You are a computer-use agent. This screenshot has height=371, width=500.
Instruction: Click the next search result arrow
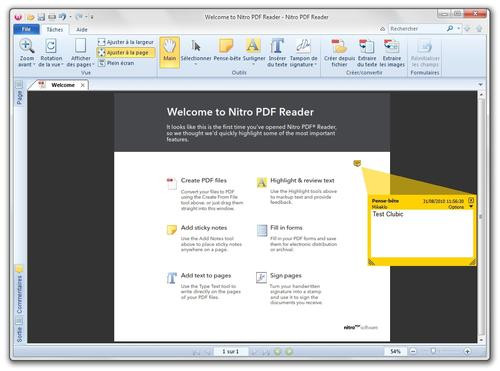pos(479,29)
